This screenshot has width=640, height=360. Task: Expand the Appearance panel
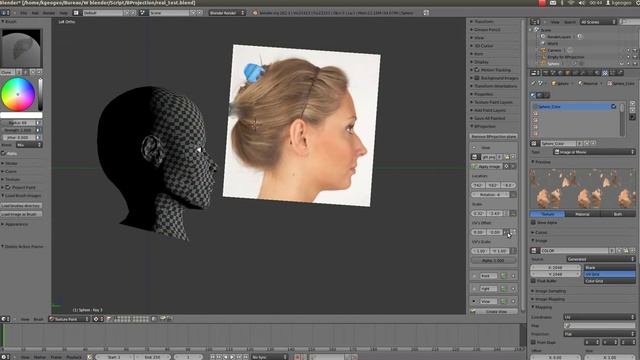[x=16, y=224]
